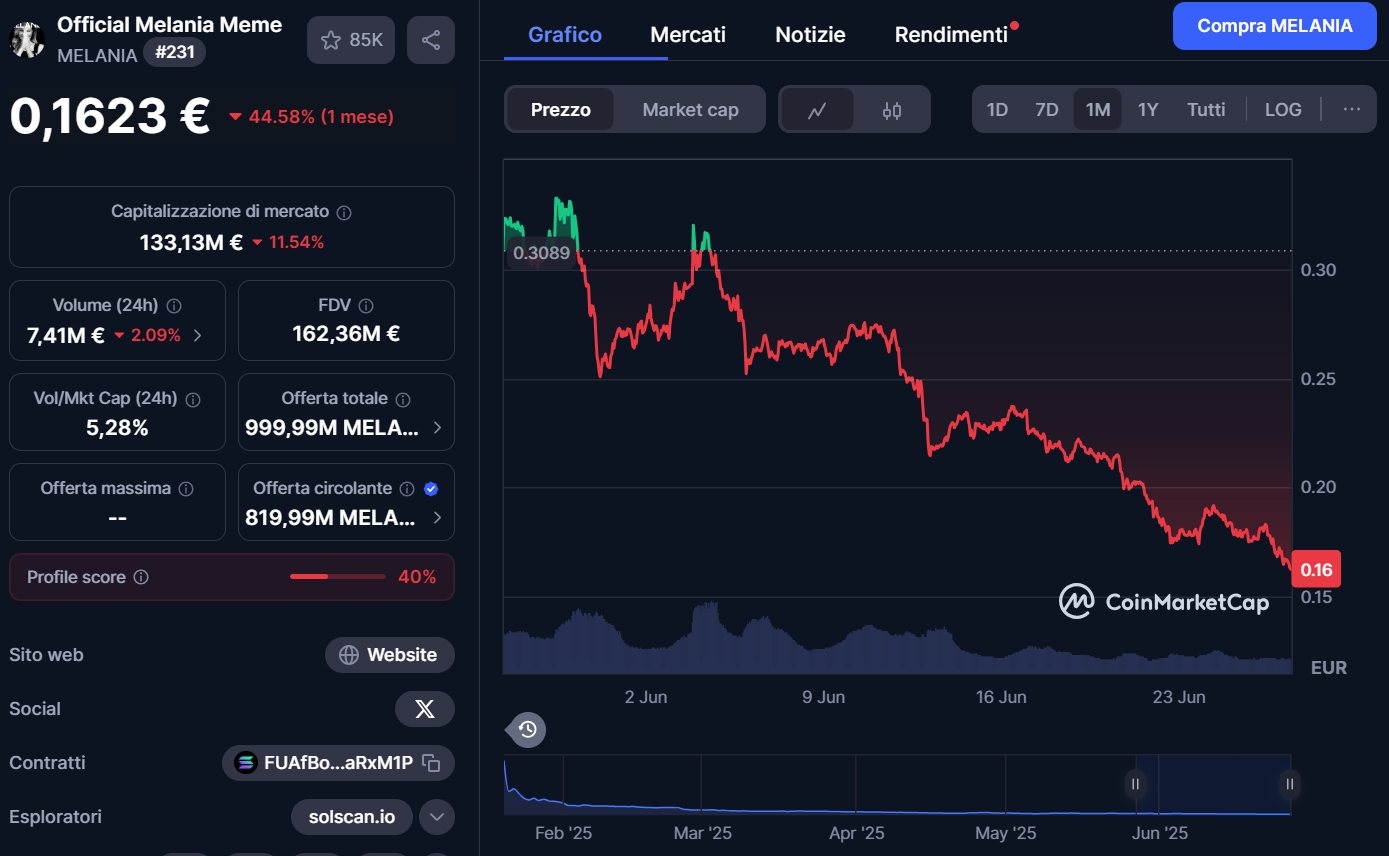Image resolution: width=1389 pixels, height=856 pixels.
Task: Open the Grafico tab
Action: pos(565,34)
